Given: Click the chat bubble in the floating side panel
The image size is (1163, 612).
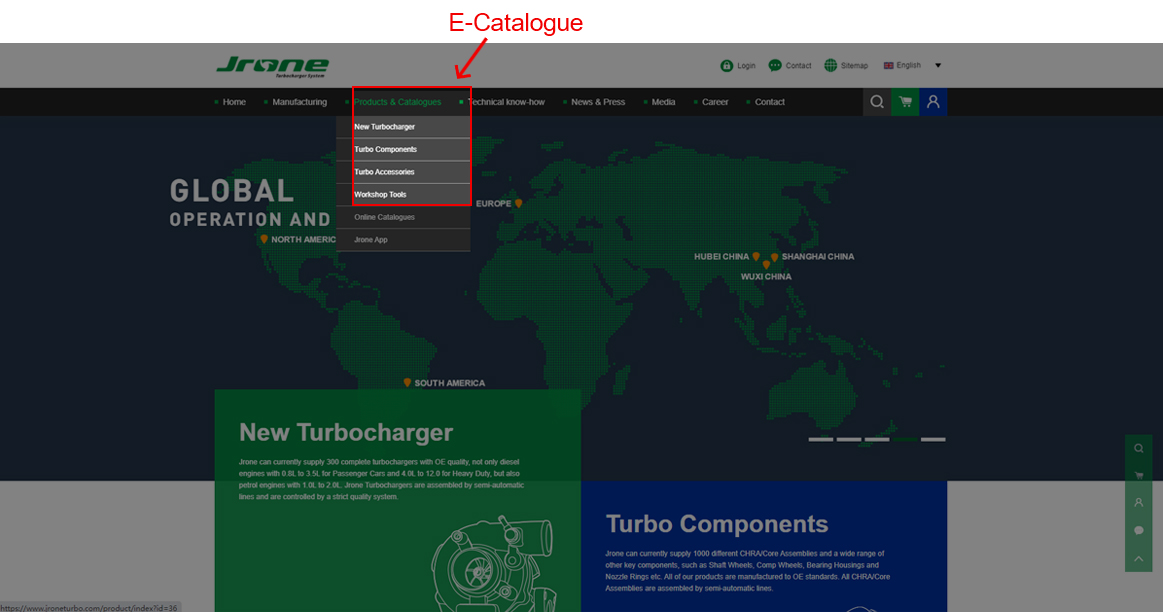Looking at the screenshot, I should tap(1139, 530).
